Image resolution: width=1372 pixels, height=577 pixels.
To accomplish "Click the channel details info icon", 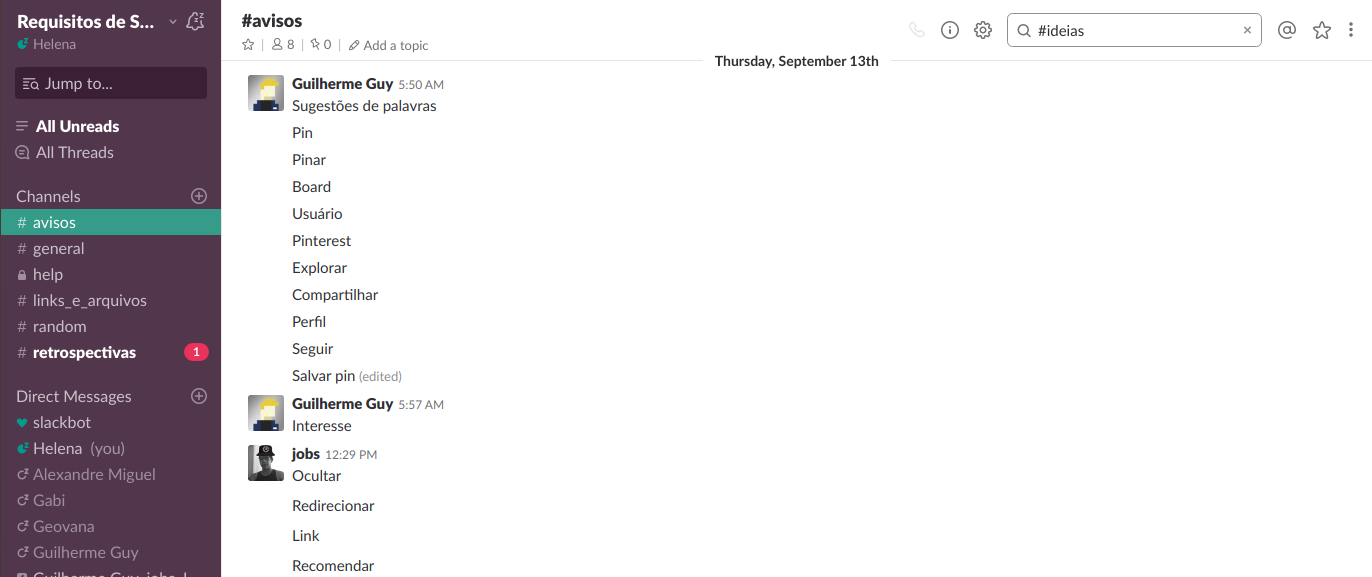I will pyautogui.click(x=950, y=30).
